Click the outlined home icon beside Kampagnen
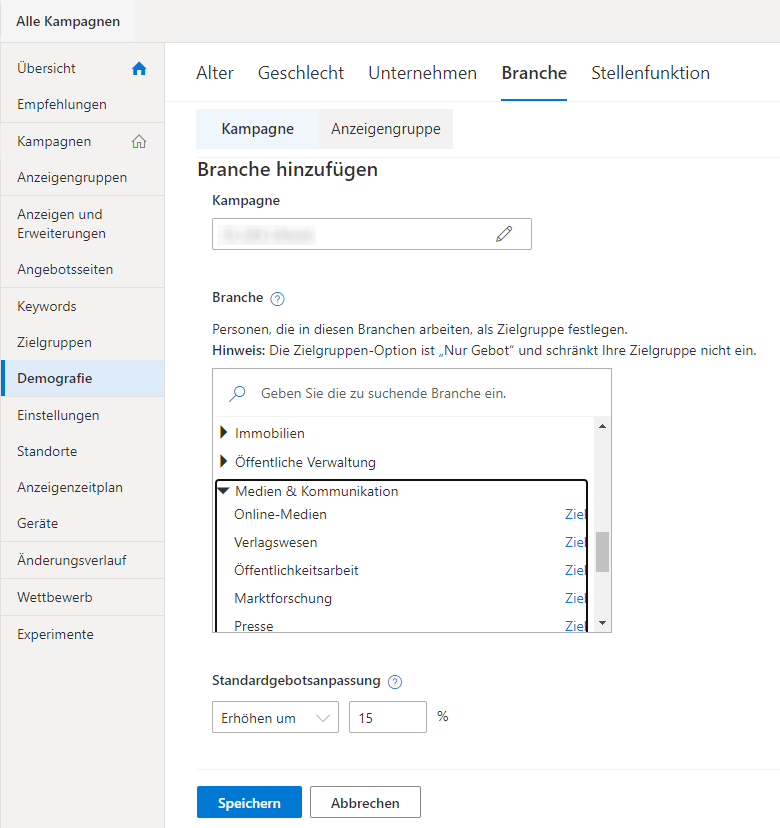 (139, 142)
